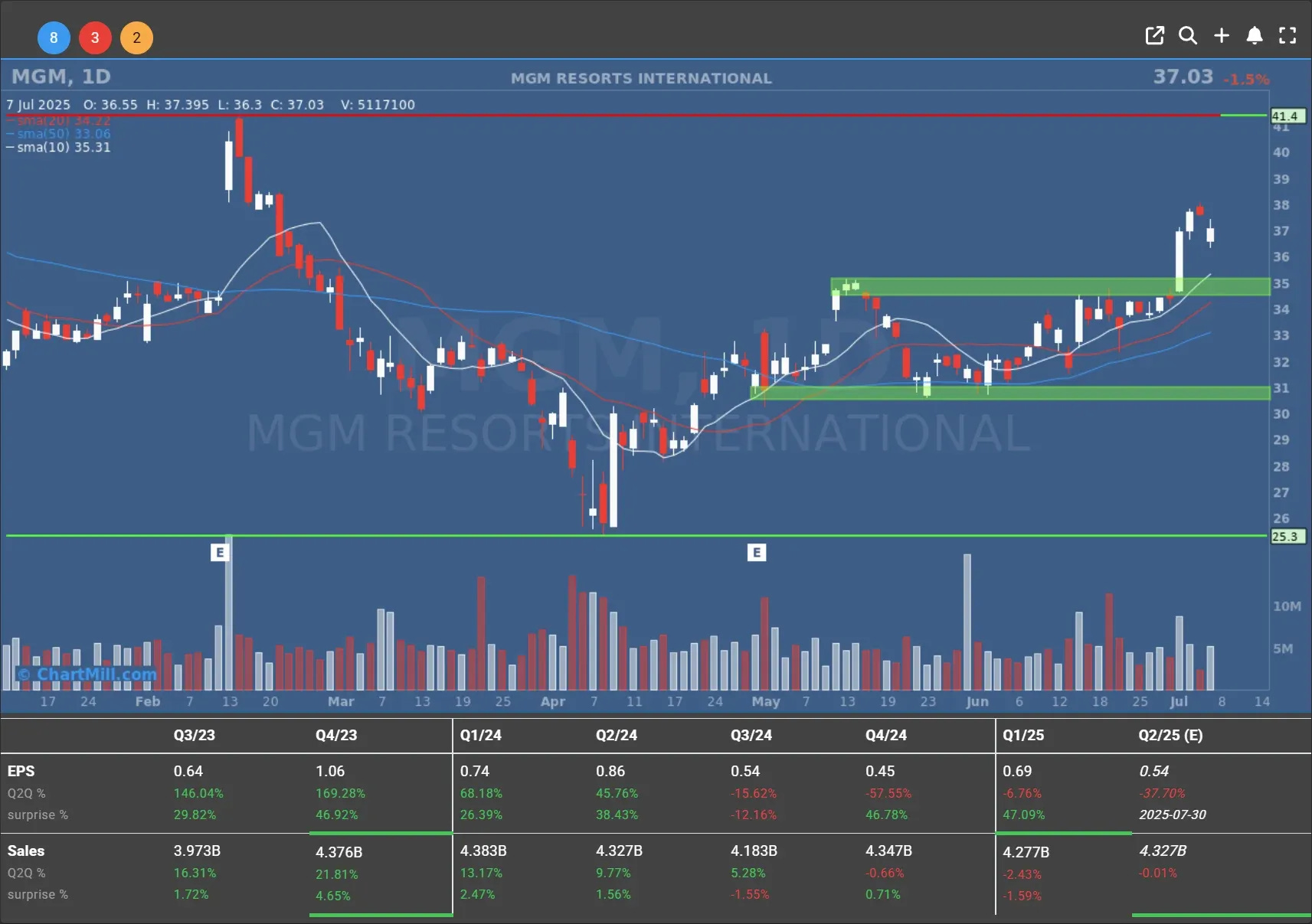Click the 25.3 support price label

pyautogui.click(x=1287, y=537)
